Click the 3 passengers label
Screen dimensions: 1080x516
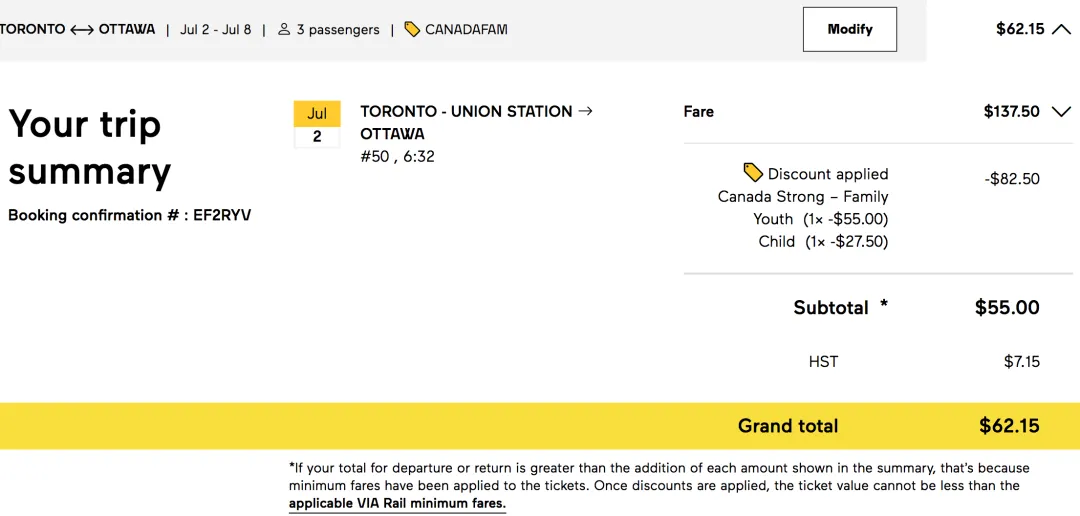338,30
